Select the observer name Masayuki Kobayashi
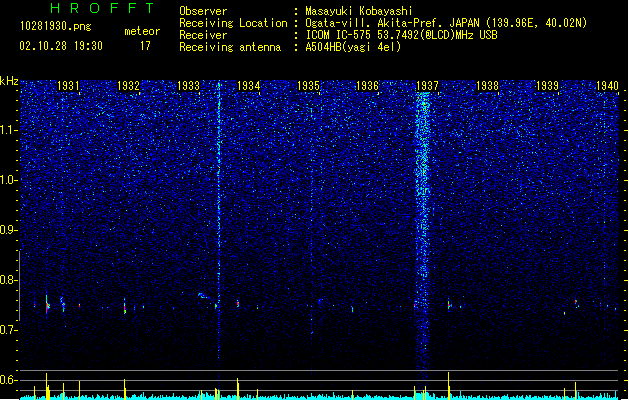This screenshot has width=629, height=400. click(x=359, y=11)
